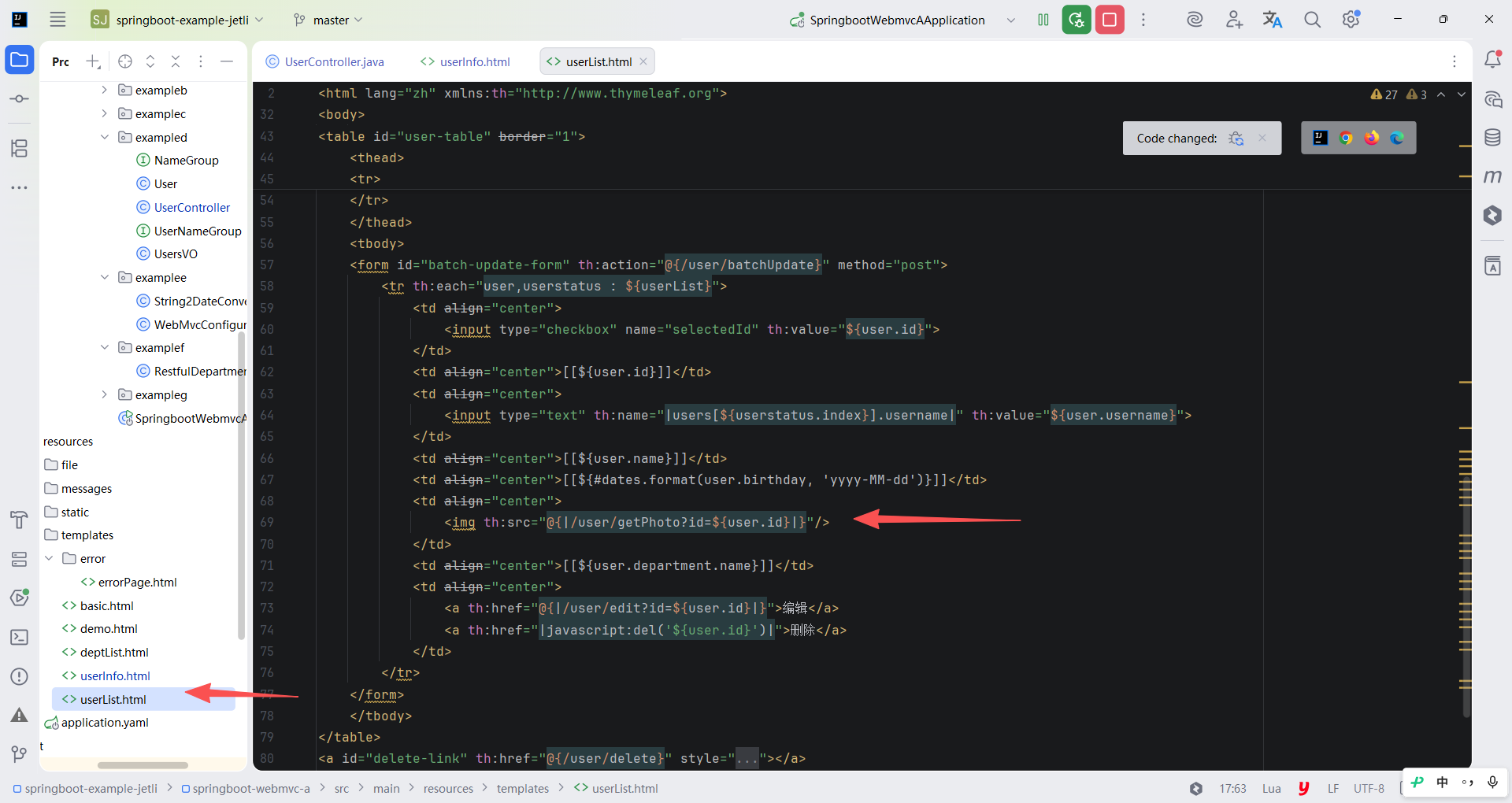Collapse all project tree nodes

point(176,61)
